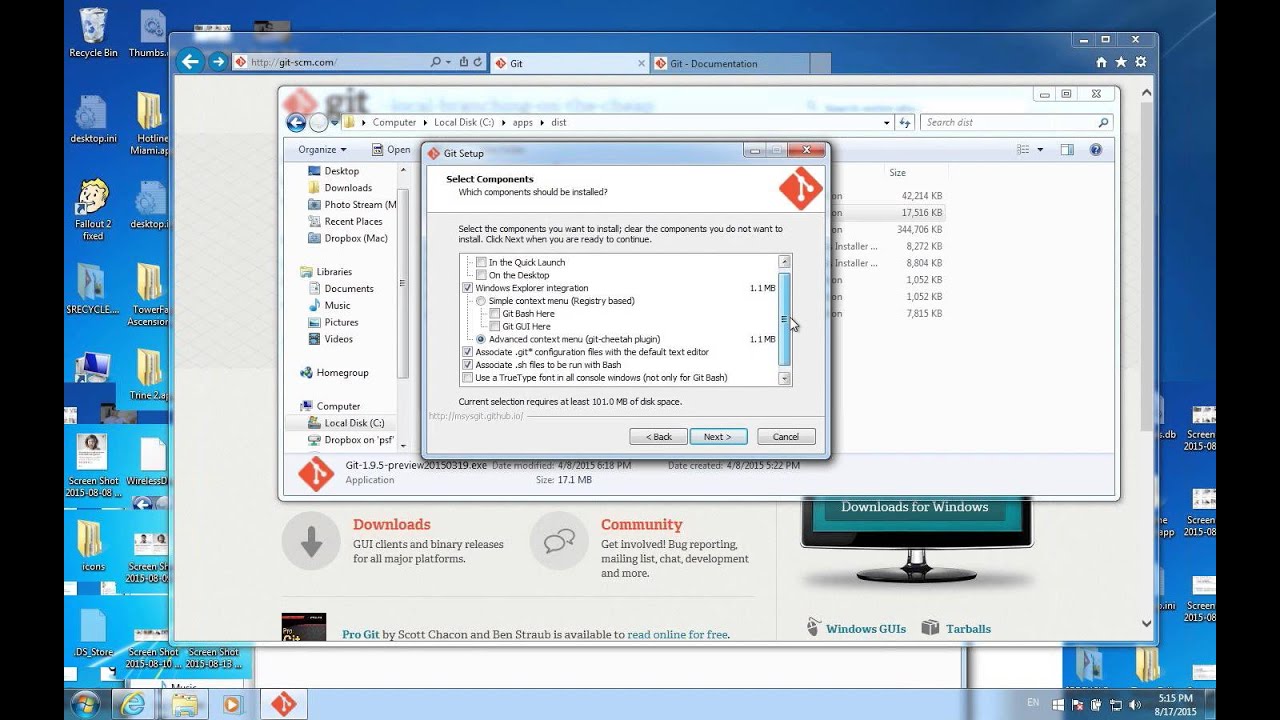The image size is (1280, 720).
Task: Open the Community link on git page
Action: tap(642, 525)
